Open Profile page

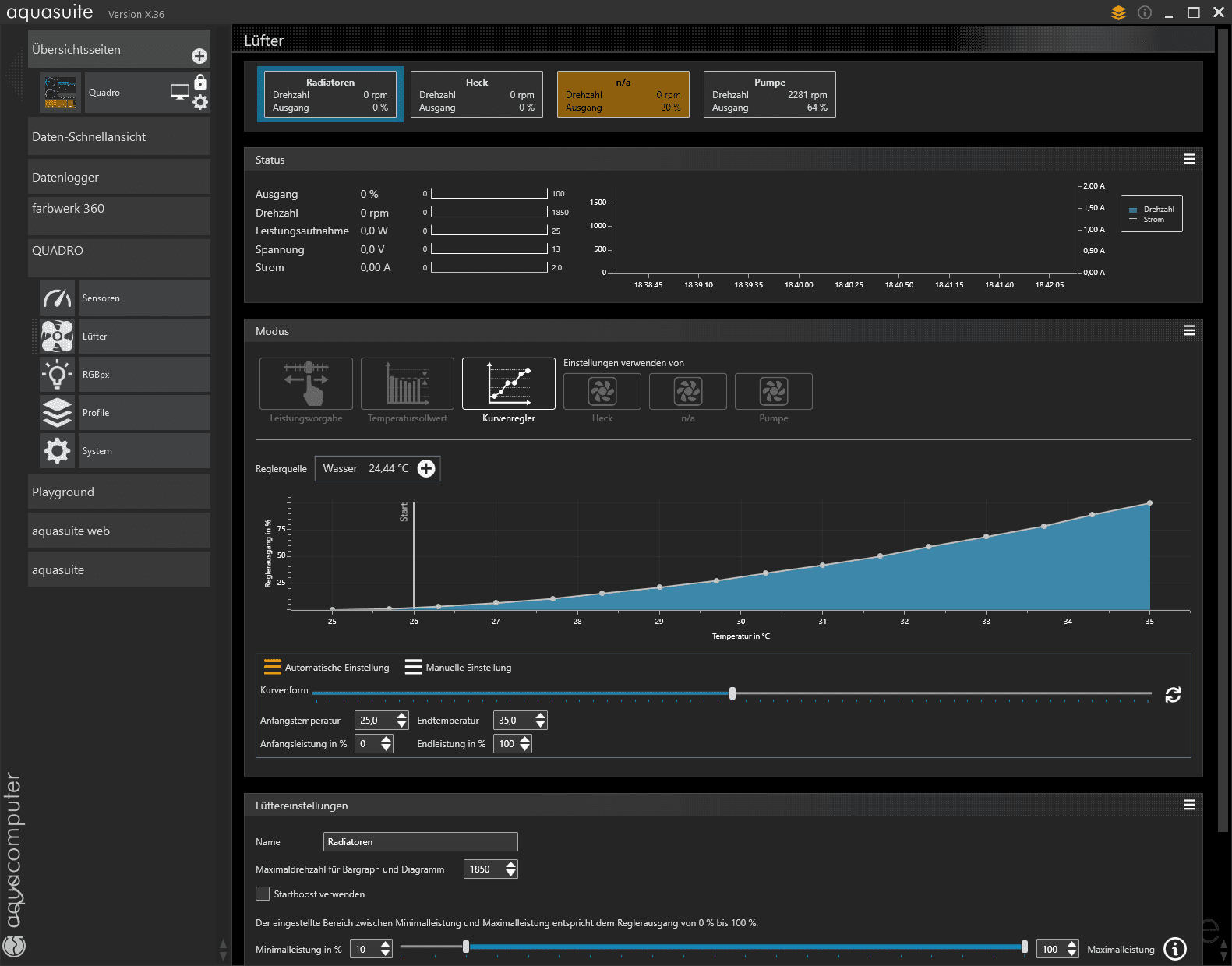(x=144, y=413)
